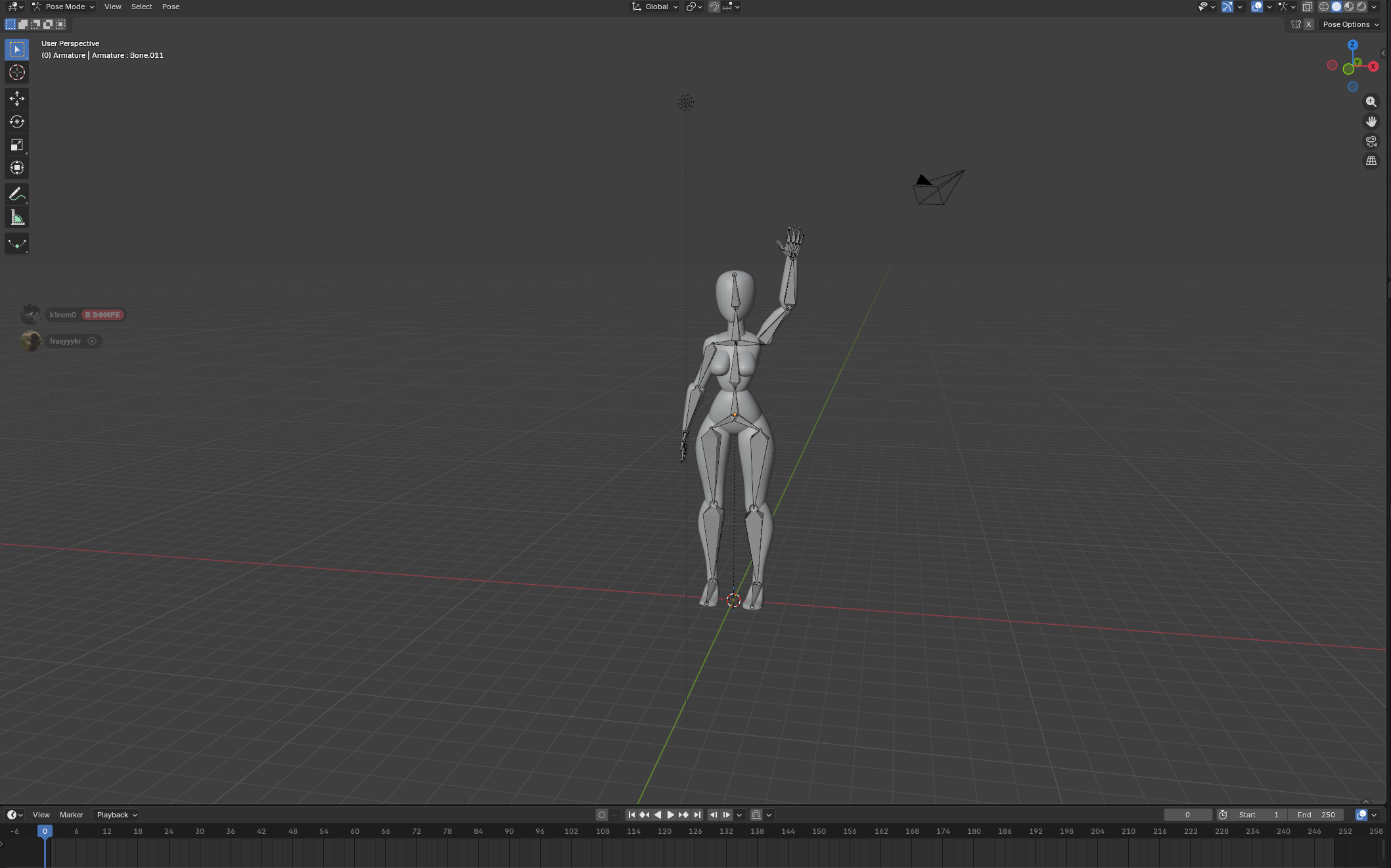Click the red X axis gizmo ball
Viewport: 1391px width, 868px height.
coord(1373,66)
